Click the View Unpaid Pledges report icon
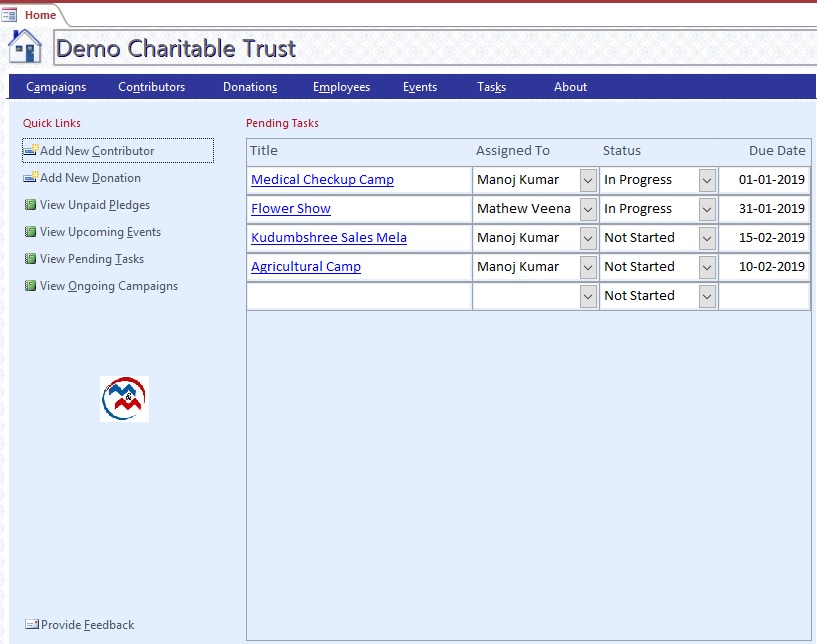Image resolution: width=817 pixels, height=644 pixels. pos(31,204)
